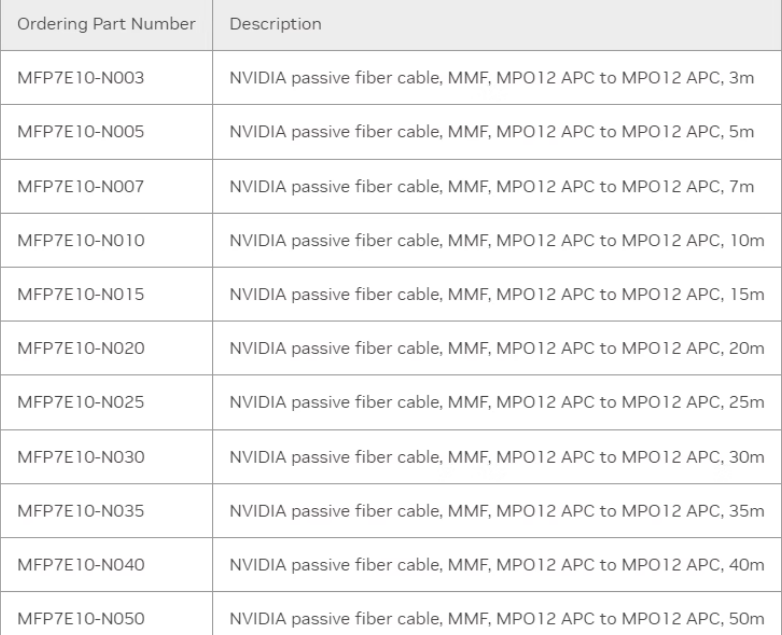Screen dimensions: 782x635
Task: Click the 50m fiber cable description
Action: click(497, 619)
